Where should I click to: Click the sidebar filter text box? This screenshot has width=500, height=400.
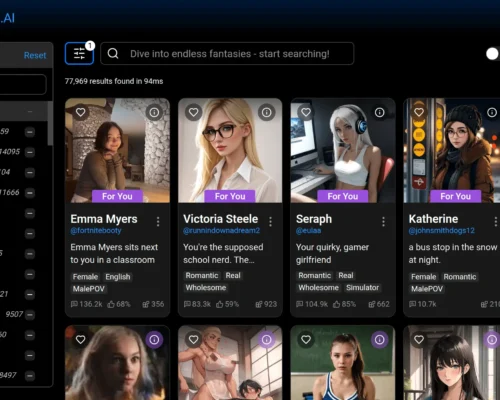point(23,84)
